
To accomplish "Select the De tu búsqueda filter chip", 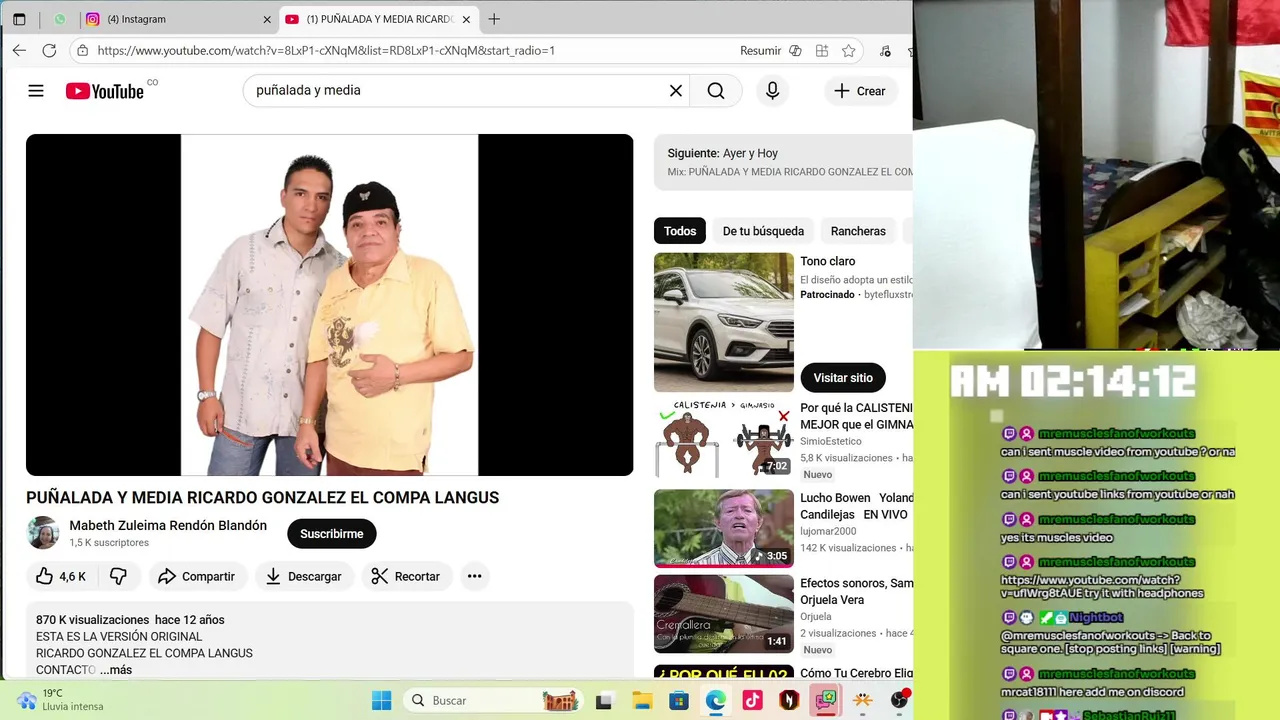I will click(x=763, y=231).
